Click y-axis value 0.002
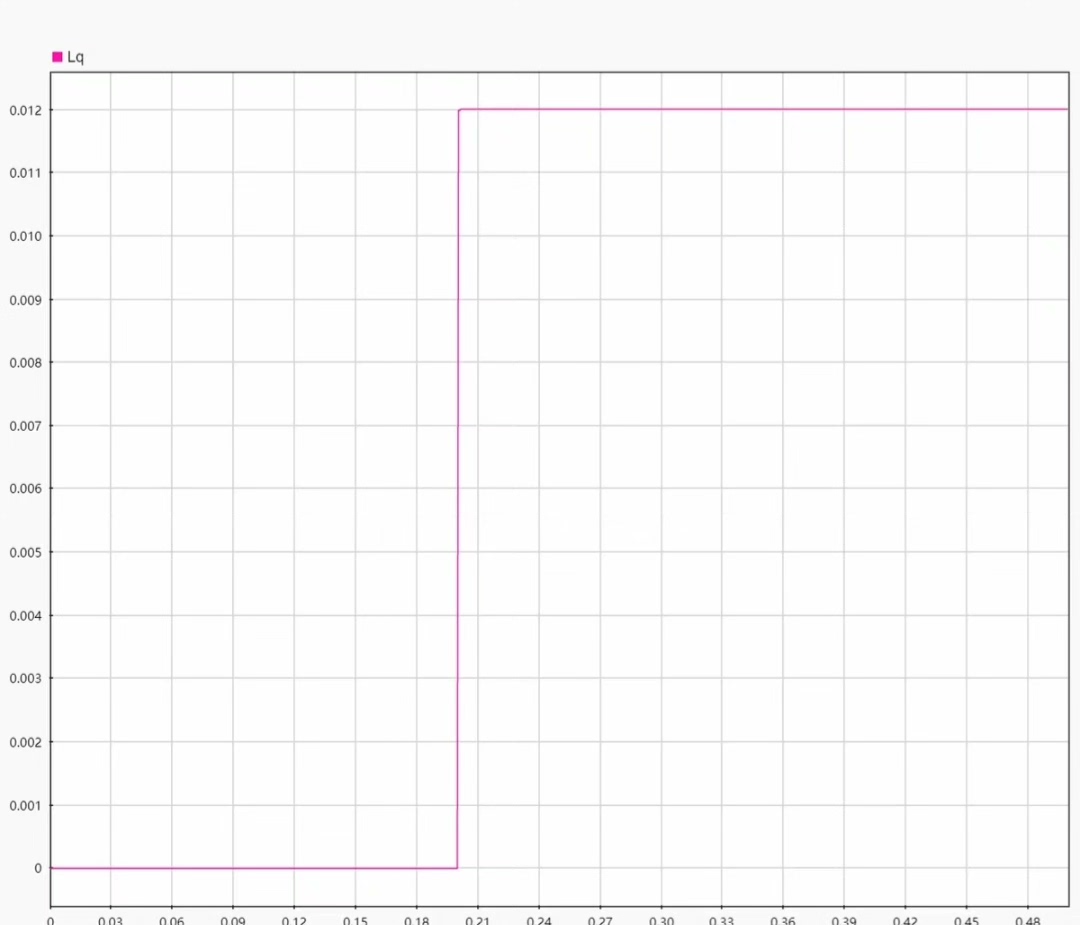Screen dimensions: 1080x925 [x=25, y=742]
